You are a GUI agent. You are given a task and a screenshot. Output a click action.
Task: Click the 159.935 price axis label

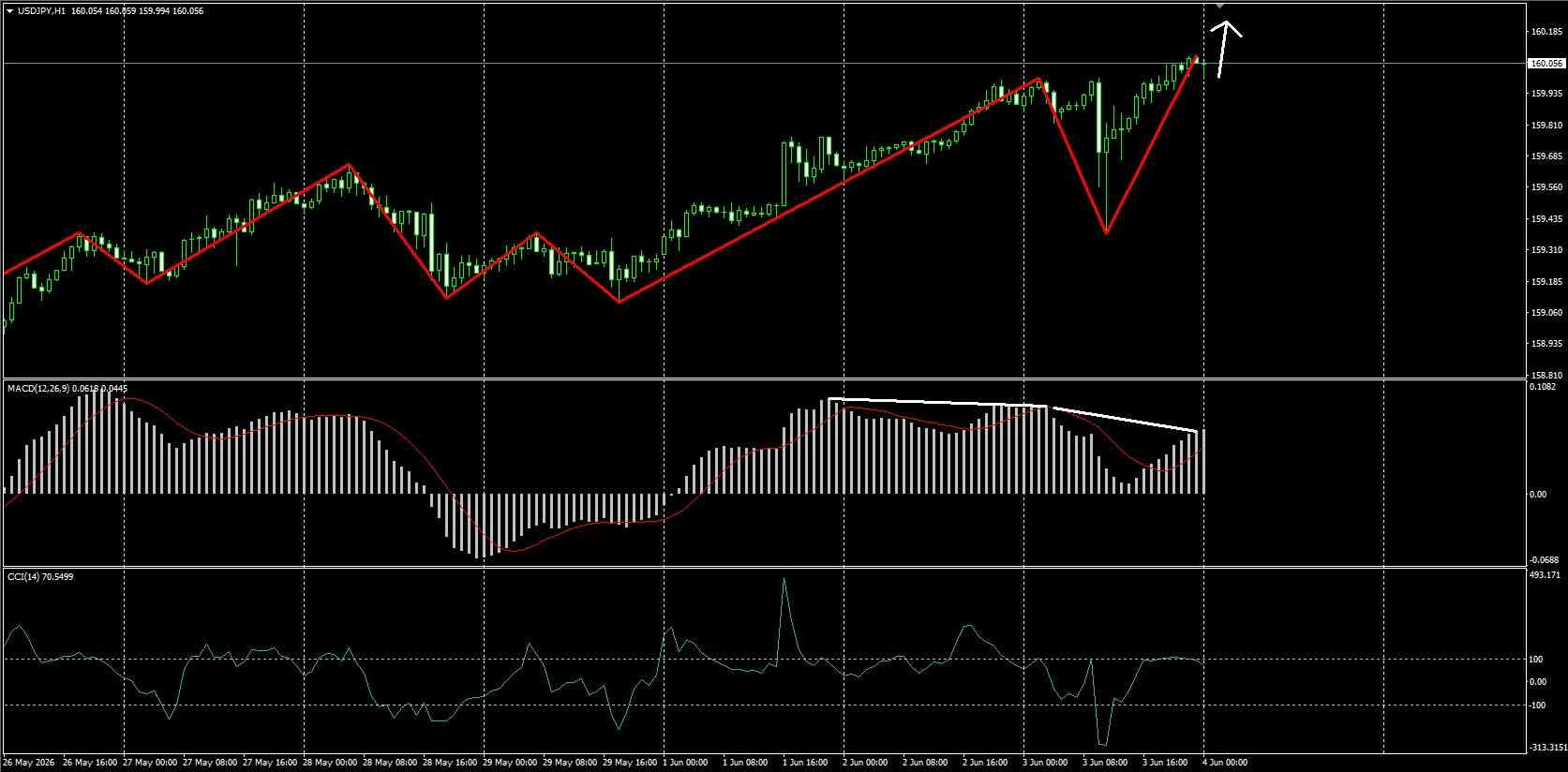[x=1545, y=94]
